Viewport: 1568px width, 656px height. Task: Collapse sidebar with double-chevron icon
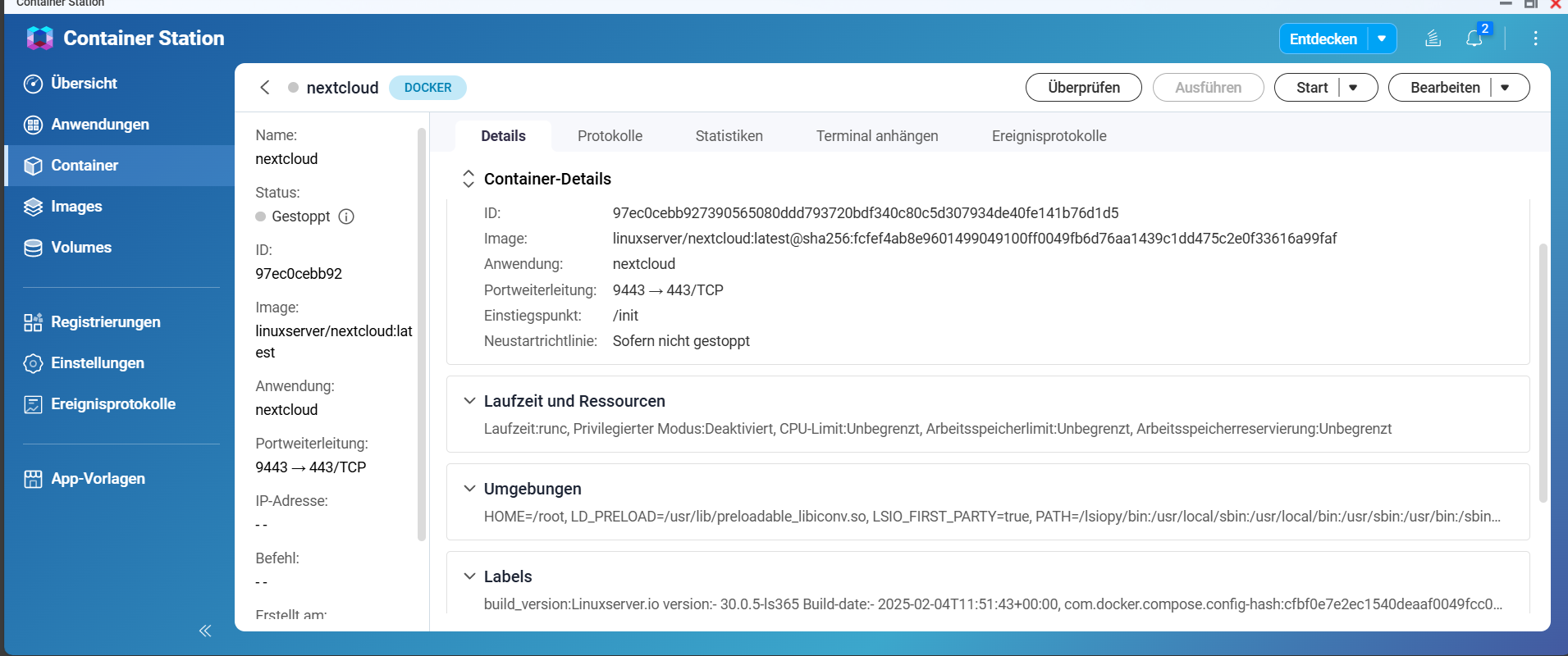click(205, 631)
